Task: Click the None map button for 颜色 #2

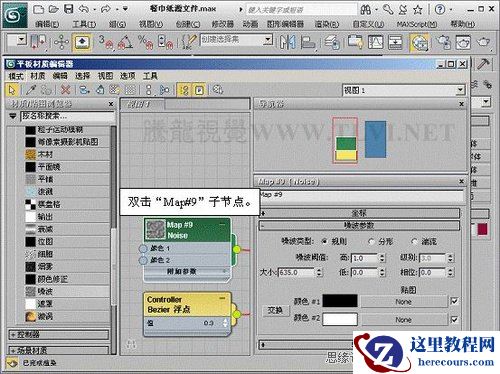Action: click(404, 320)
